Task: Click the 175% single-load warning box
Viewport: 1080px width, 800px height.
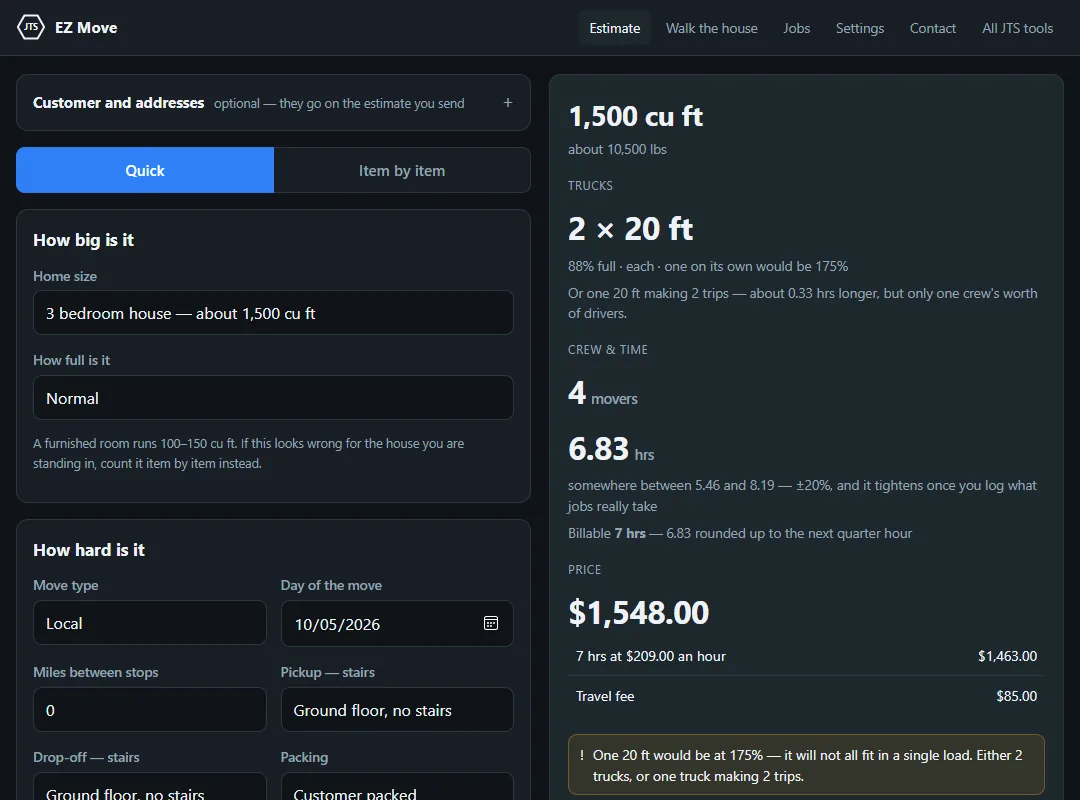Action: pos(806,765)
